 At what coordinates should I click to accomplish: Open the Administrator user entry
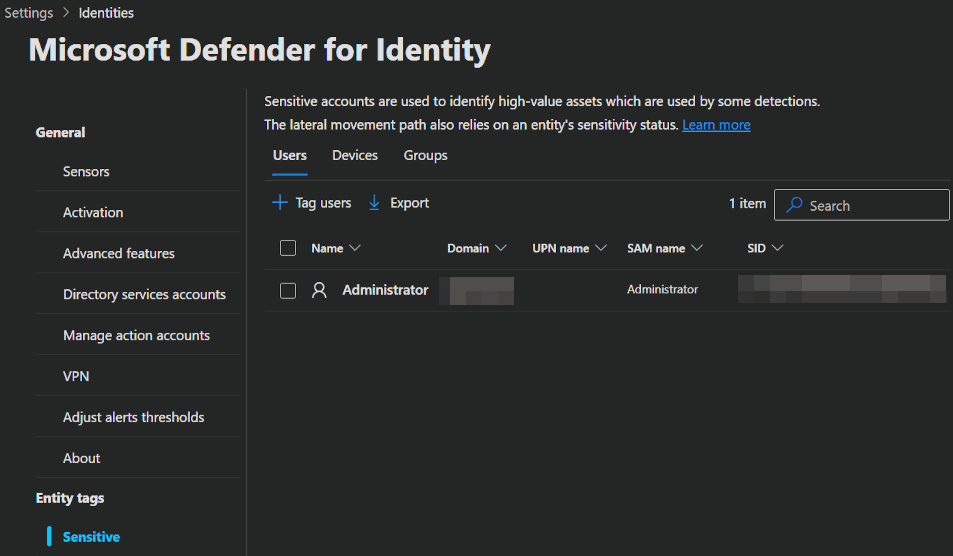pos(385,290)
